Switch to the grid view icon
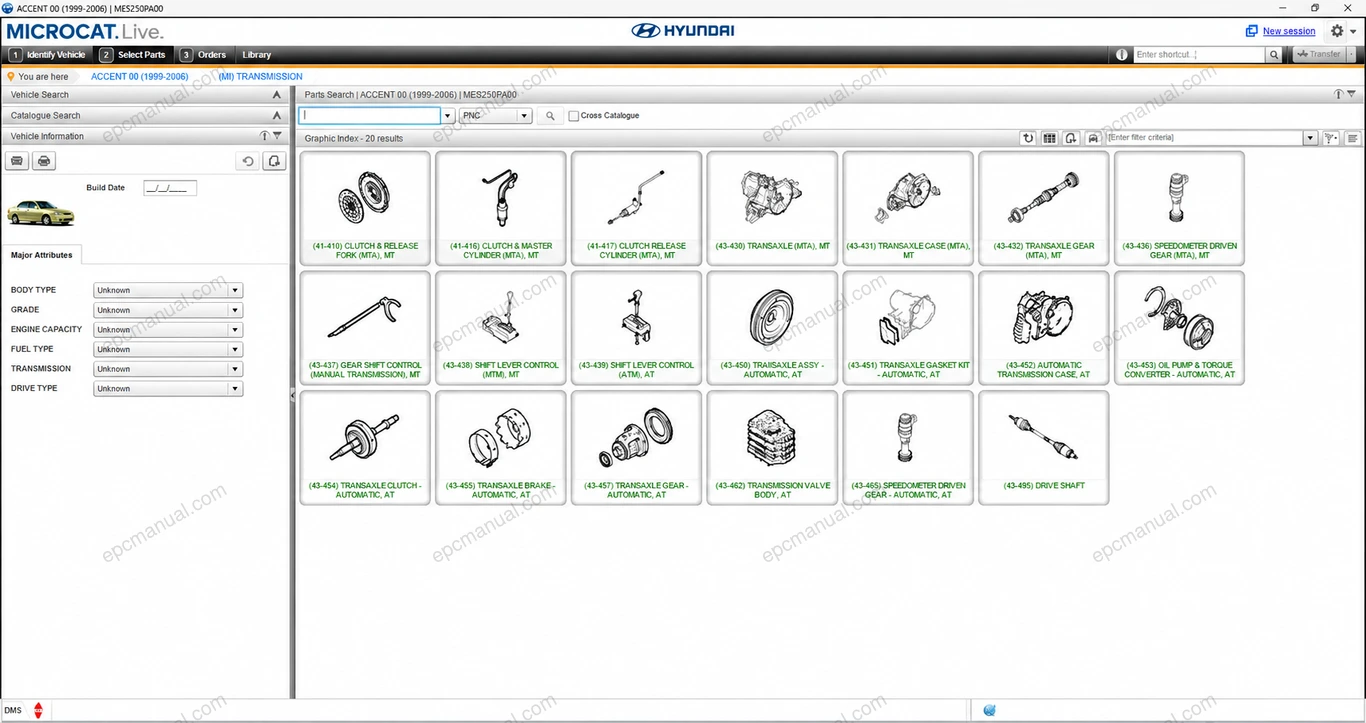Screen dimensions: 1366x723 (1049, 138)
